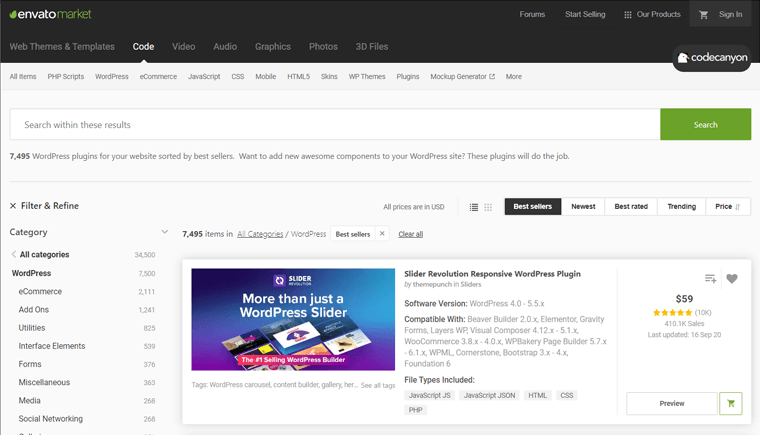
Task: Select WordPress in category sidebar
Action: tap(32, 273)
